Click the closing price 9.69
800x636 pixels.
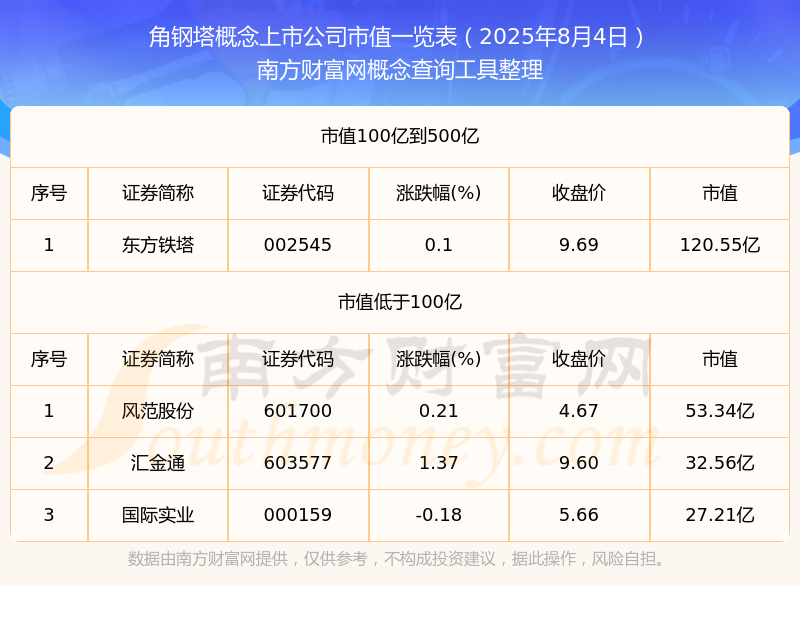pyautogui.click(x=579, y=245)
